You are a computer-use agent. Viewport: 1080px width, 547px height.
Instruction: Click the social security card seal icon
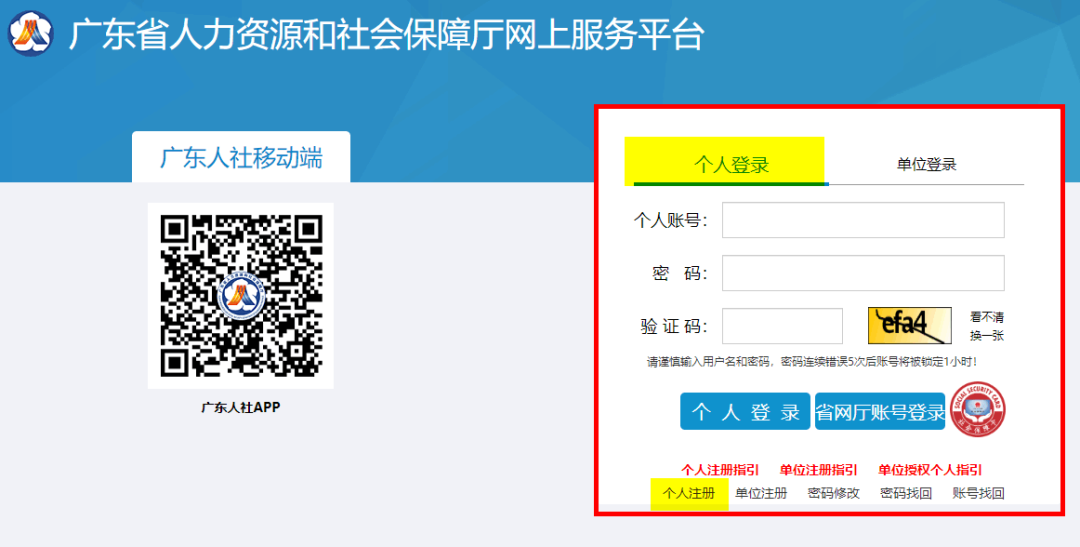pyautogui.click(x=977, y=409)
